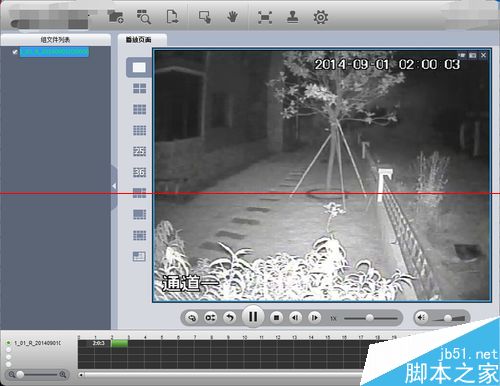
Task: Select the 36-window layout
Action: tap(139, 172)
